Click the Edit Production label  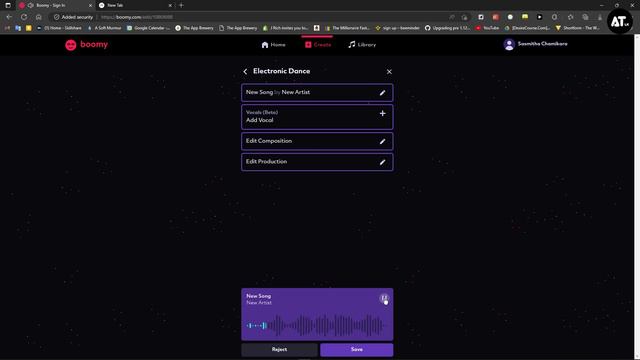266,162
